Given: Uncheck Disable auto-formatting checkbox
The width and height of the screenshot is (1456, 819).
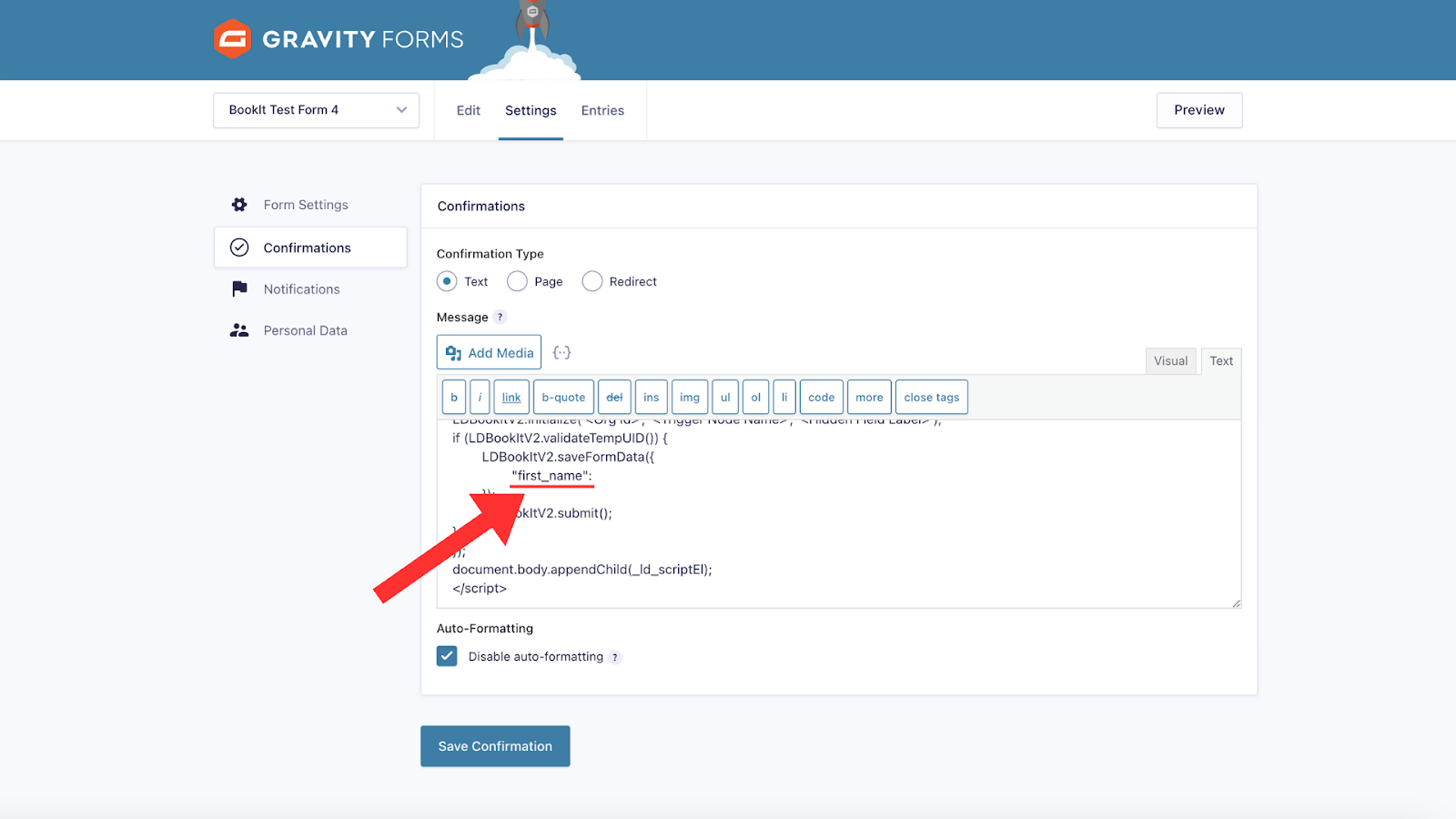Looking at the screenshot, I should tap(447, 656).
